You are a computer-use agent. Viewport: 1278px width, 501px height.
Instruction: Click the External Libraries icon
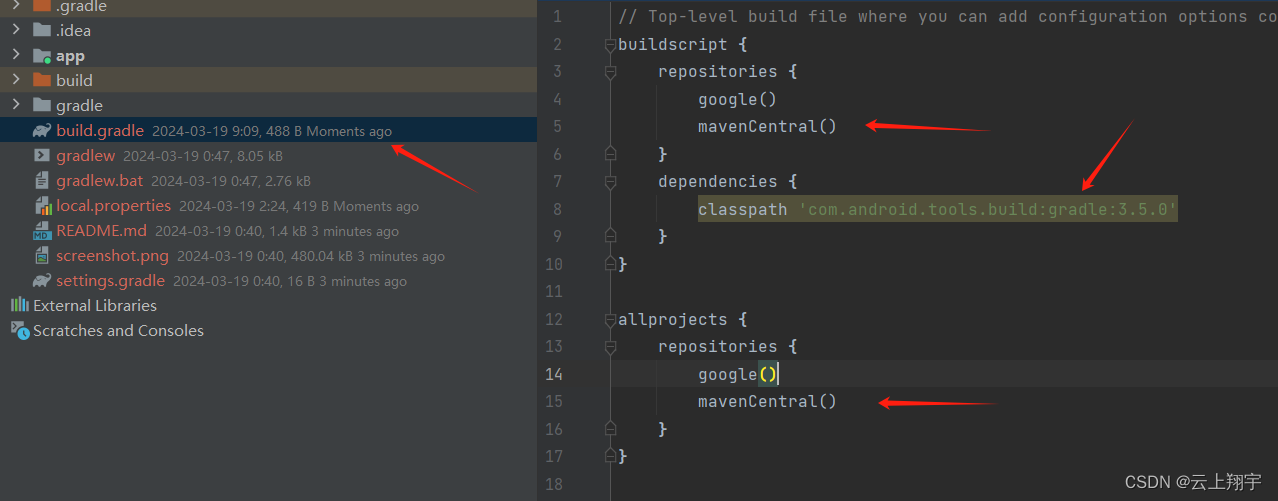coord(19,305)
